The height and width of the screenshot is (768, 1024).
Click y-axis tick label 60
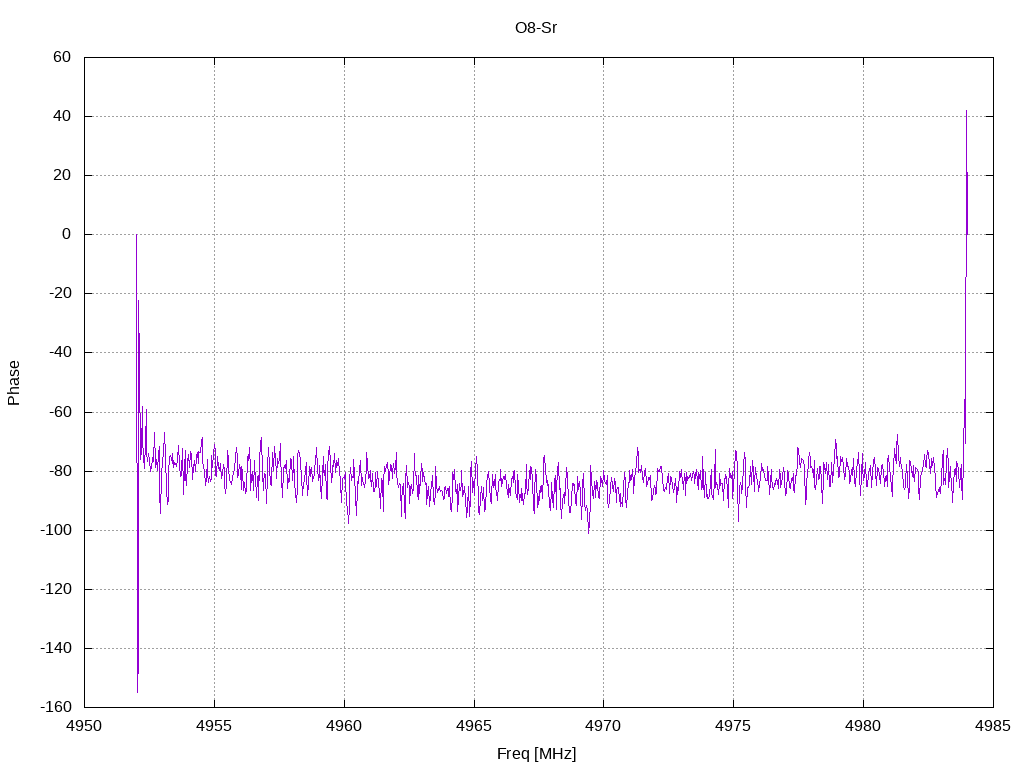(62, 57)
